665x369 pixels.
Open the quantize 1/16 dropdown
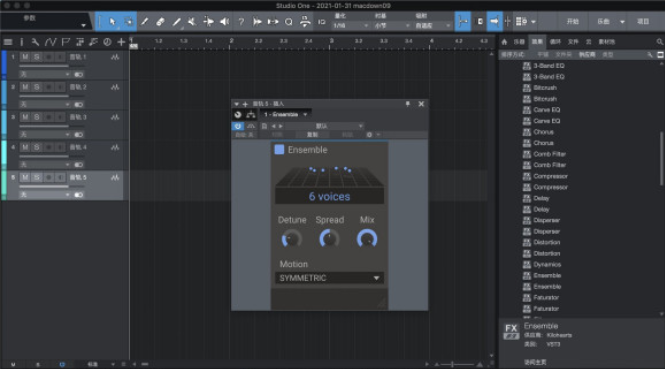tap(350, 25)
